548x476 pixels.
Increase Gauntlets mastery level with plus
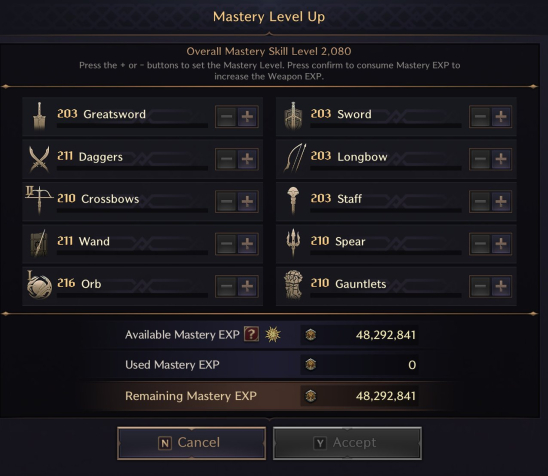click(501, 286)
